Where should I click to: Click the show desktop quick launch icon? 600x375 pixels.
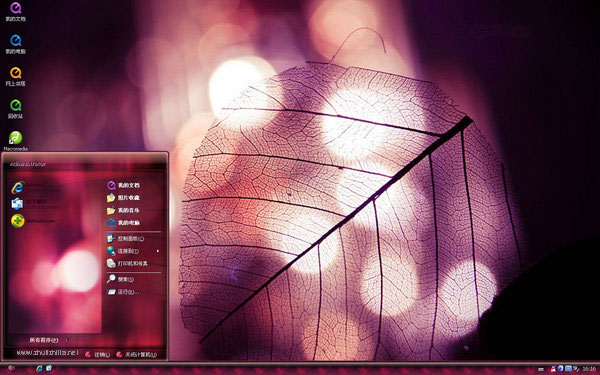(x=49, y=368)
